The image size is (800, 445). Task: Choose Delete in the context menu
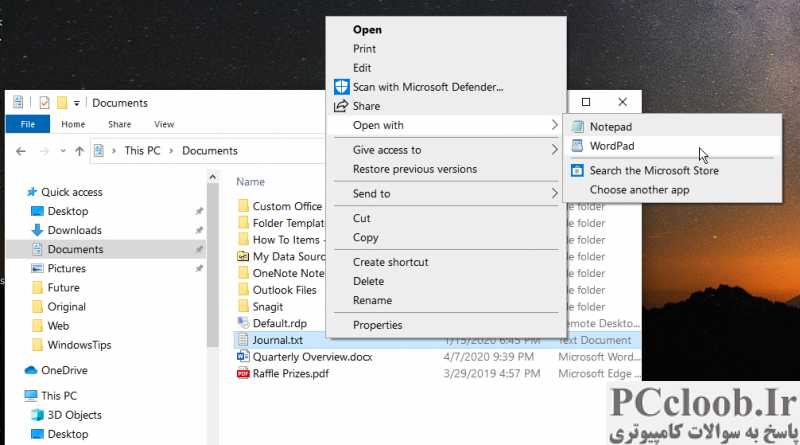368,281
